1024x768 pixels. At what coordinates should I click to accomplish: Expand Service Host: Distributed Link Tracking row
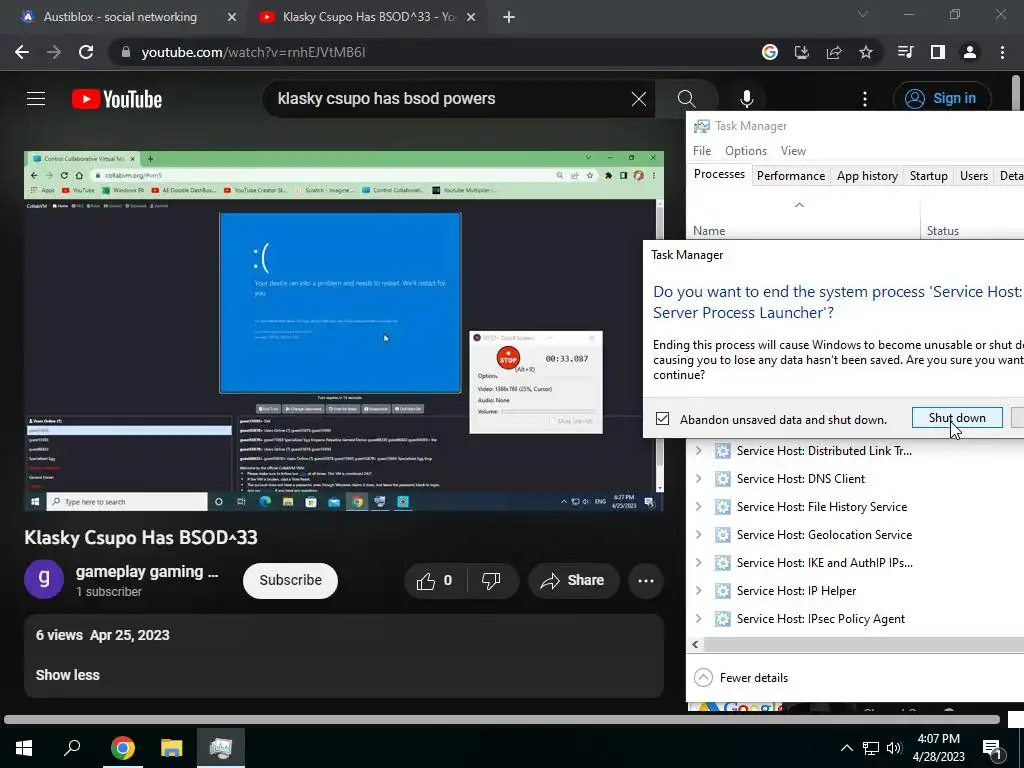click(698, 451)
